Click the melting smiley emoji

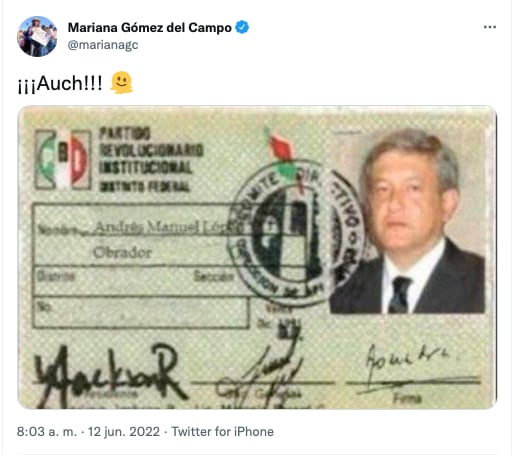[x=122, y=82]
